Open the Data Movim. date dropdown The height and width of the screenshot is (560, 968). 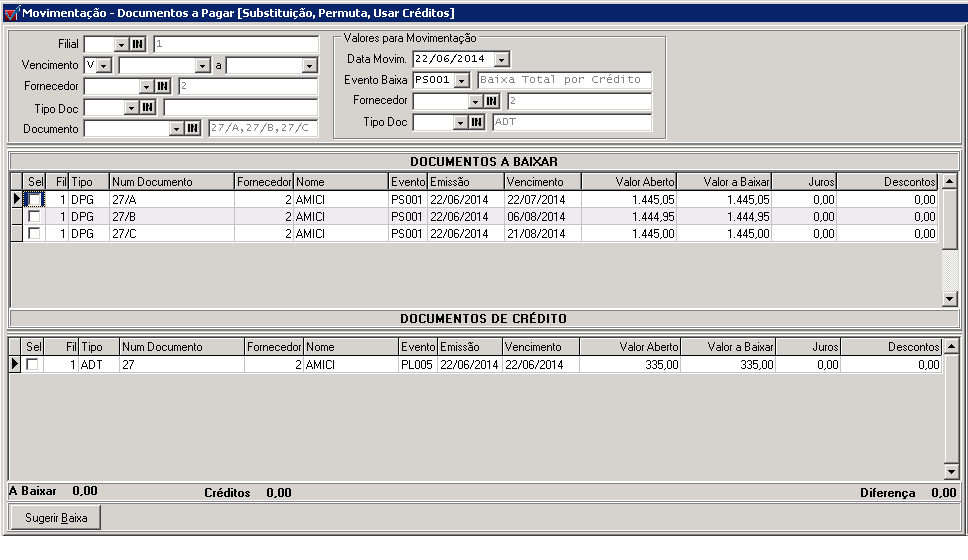click(501, 59)
